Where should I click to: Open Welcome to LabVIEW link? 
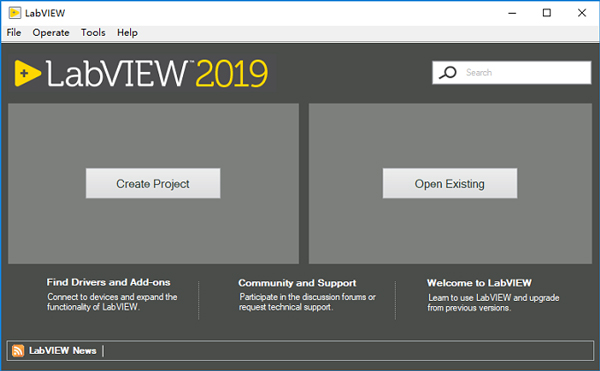(x=479, y=283)
